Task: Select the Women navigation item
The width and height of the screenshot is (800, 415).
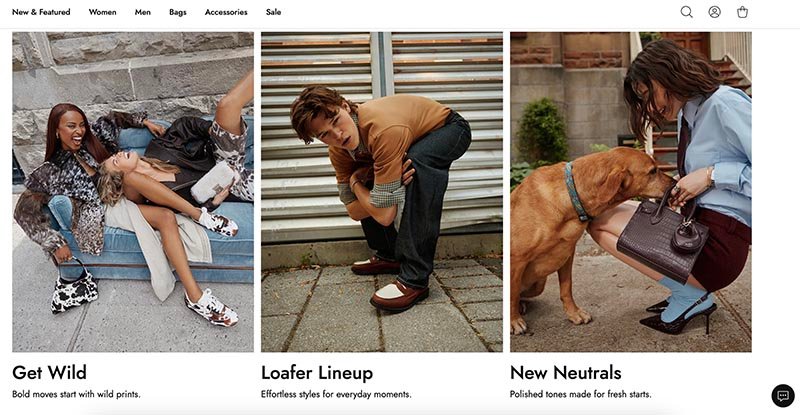Action: pyautogui.click(x=103, y=12)
